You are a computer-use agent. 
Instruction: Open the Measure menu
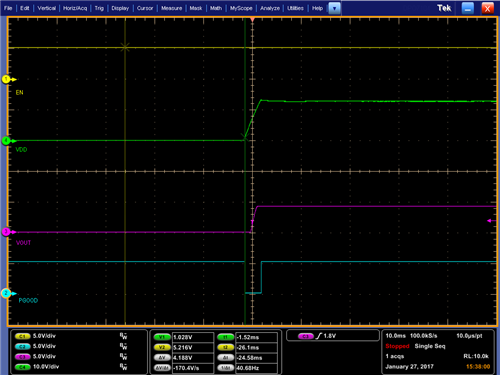pyautogui.click(x=171, y=8)
